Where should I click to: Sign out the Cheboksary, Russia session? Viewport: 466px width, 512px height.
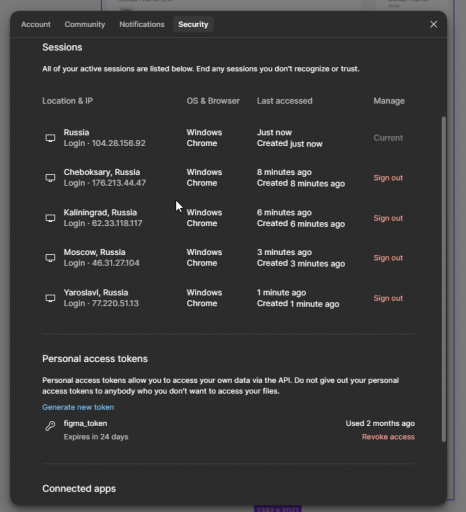[x=388, y=178]
